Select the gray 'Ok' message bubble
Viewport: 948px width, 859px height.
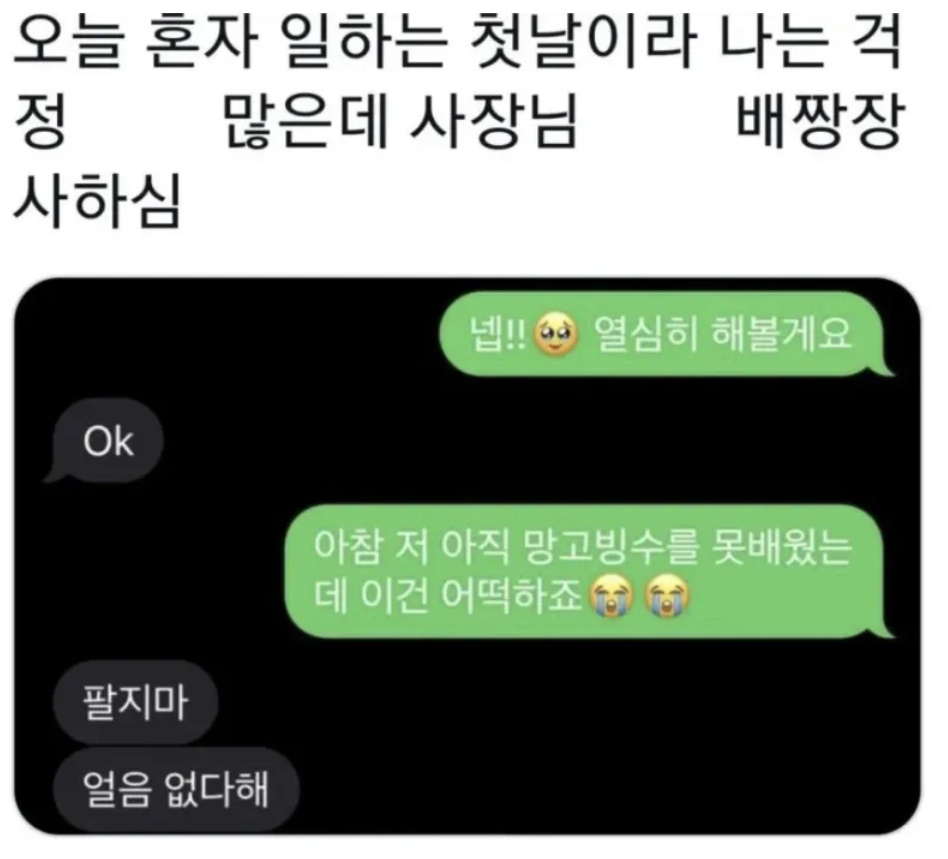pos(104,441)
